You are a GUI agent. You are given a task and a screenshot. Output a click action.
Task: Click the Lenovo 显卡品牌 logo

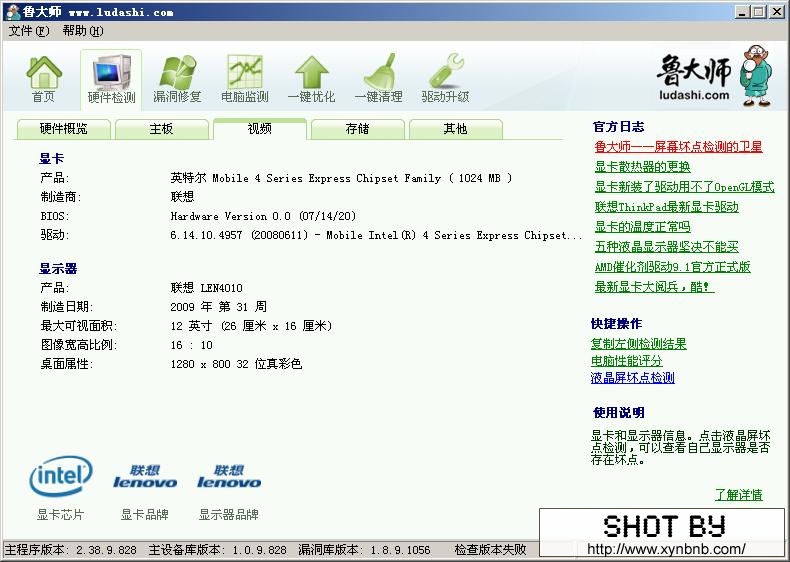coord(145,477)
